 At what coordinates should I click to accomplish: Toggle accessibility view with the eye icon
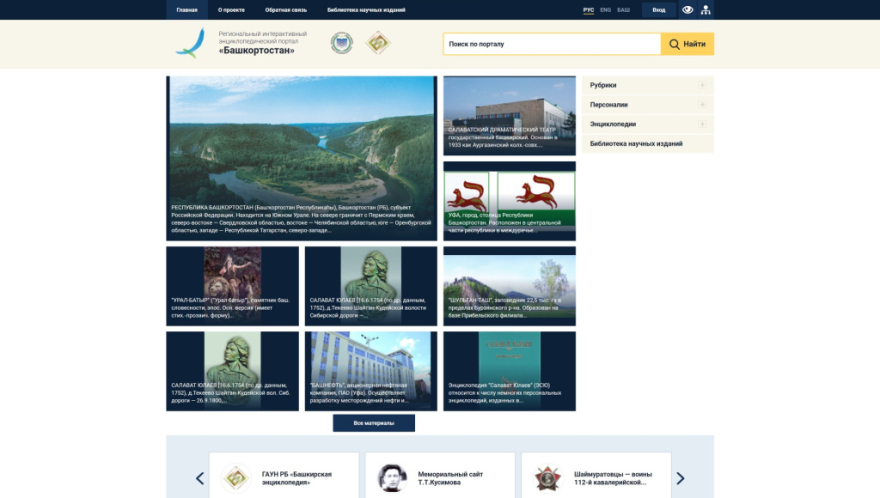pyautogui.click(x=687, y=10)
